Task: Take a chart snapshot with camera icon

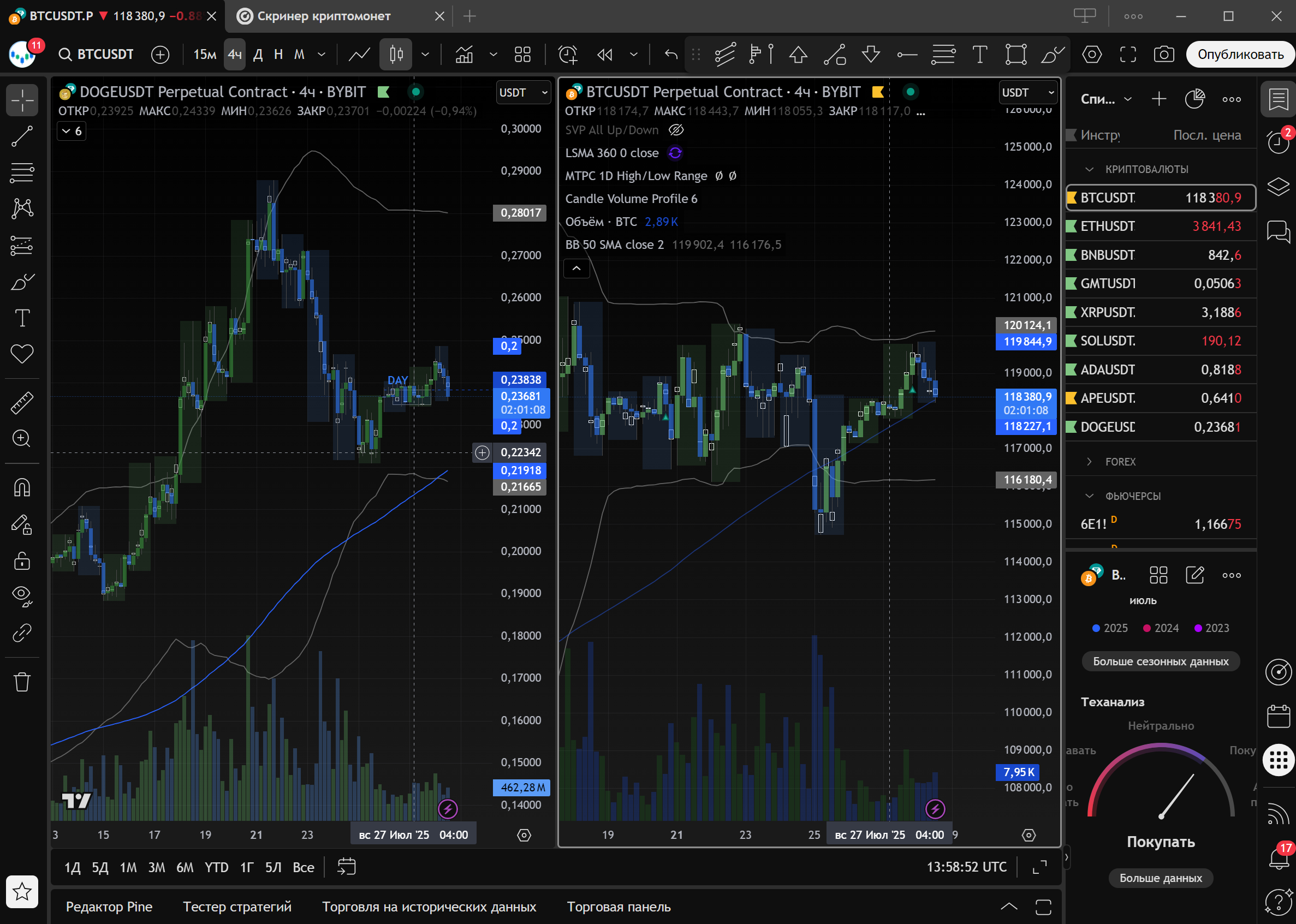Action: 1163,55
